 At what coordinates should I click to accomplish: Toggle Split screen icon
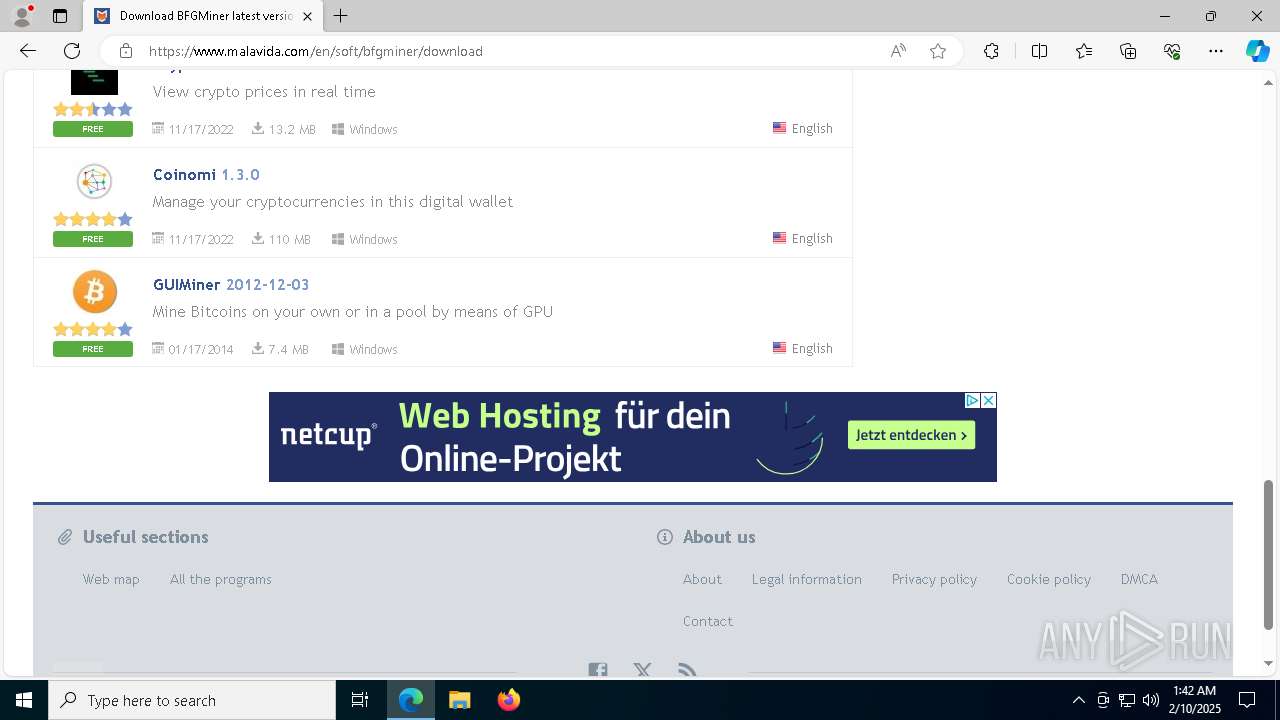[1039, 51]
